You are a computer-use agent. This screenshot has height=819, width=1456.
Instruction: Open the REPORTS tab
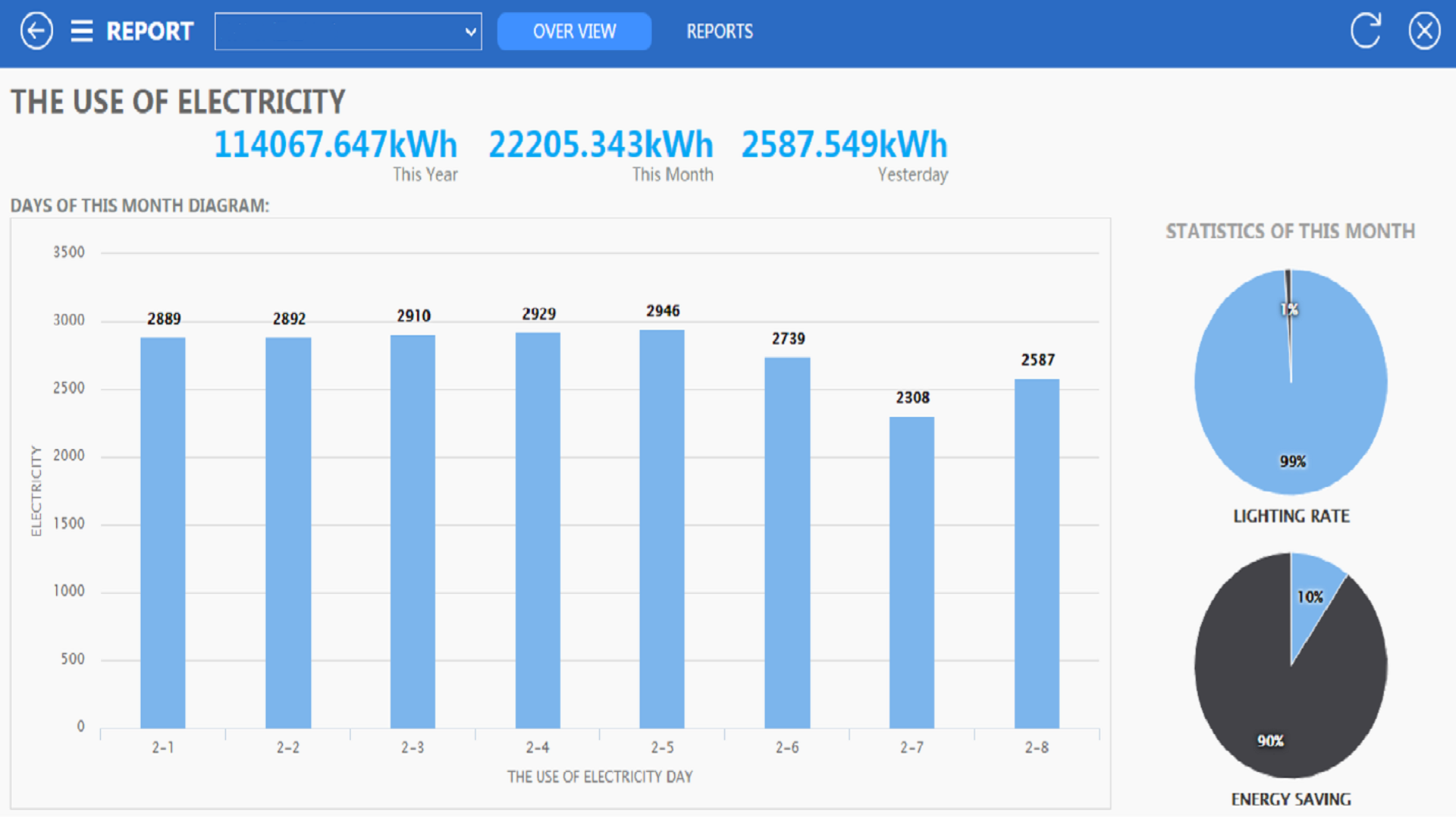click(x=719, y=31)
